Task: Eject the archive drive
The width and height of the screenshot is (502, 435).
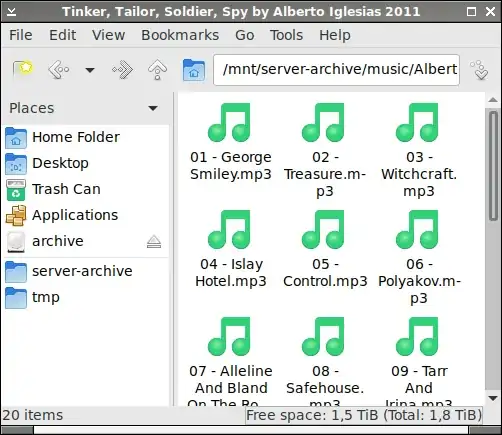Action: coord(154,242)
